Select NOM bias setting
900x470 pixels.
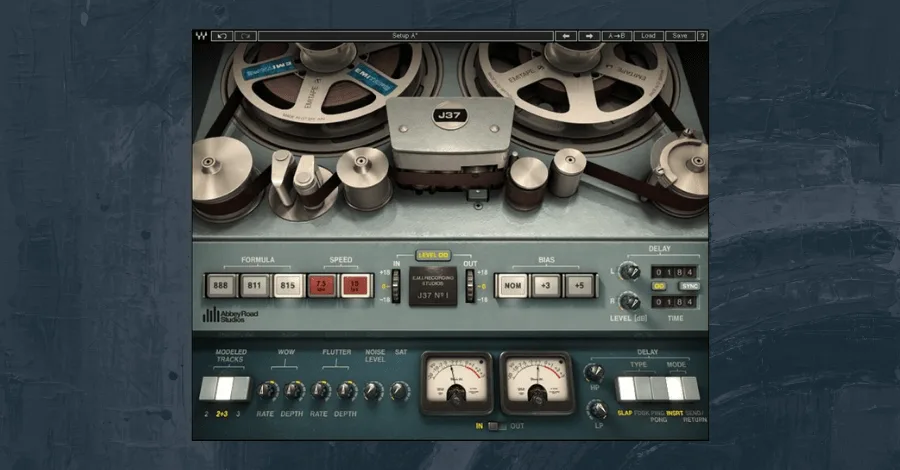(x=513, y=285)
